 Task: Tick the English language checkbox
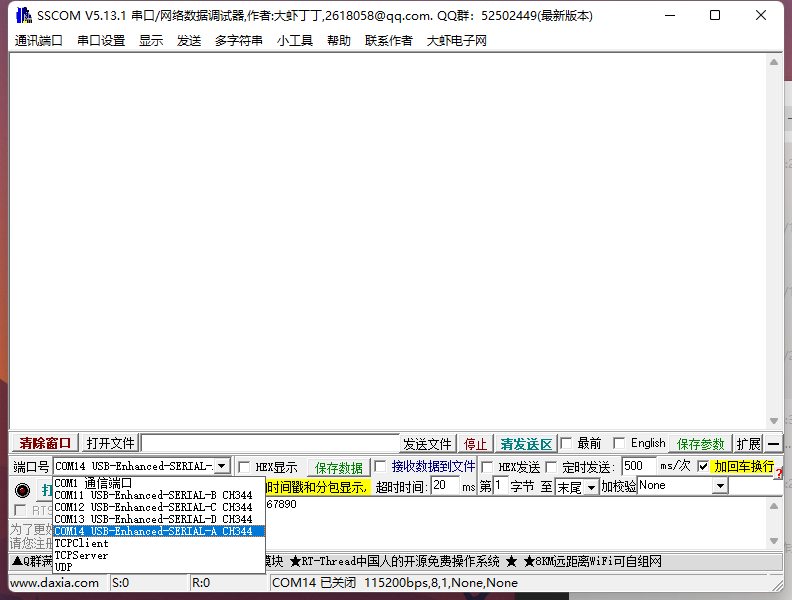[619, 444]
